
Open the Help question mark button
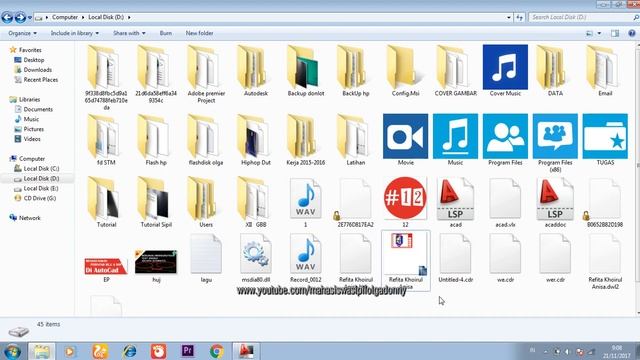click(x=632, y=33)
